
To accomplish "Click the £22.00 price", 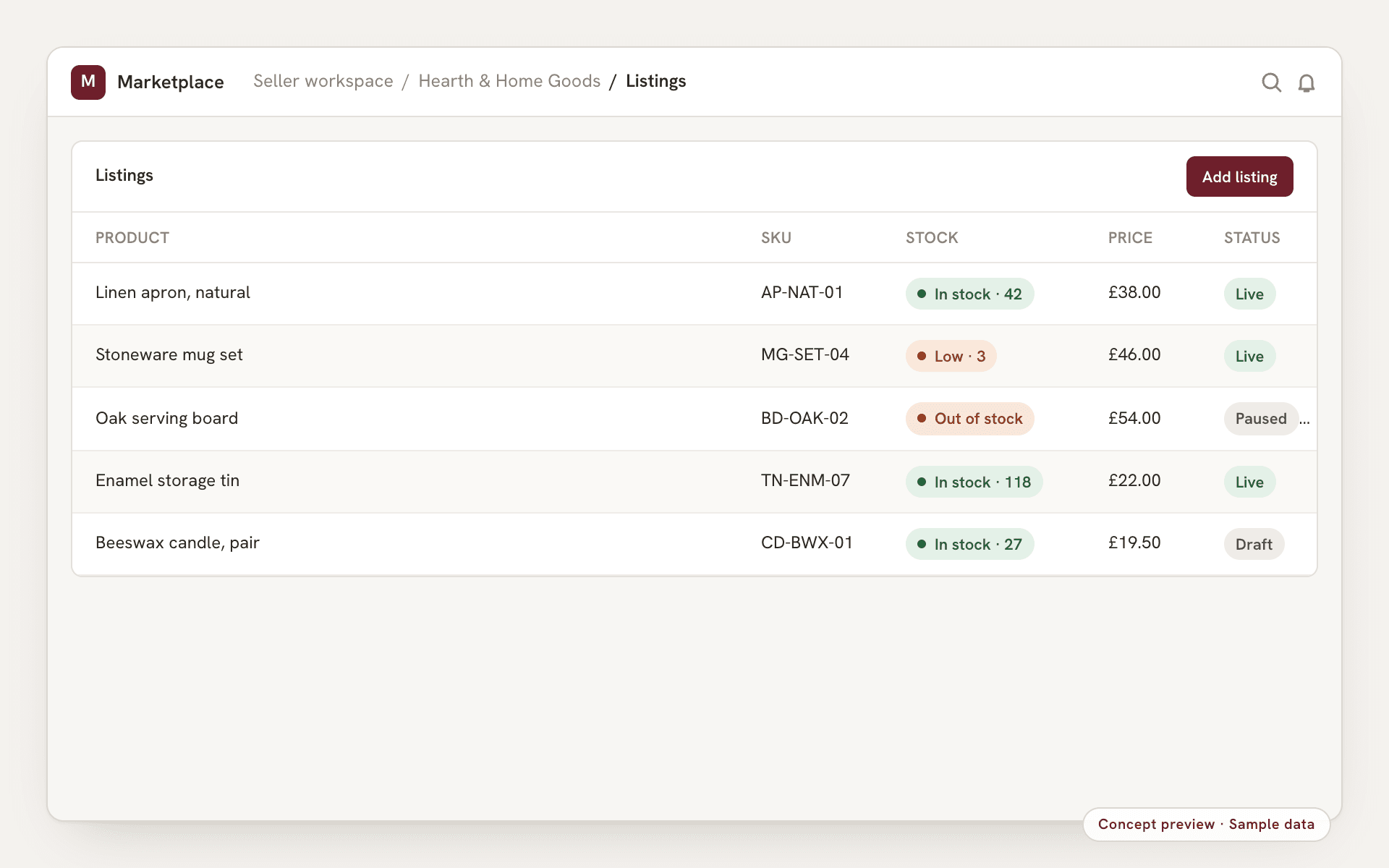I will click(1134, 480).
